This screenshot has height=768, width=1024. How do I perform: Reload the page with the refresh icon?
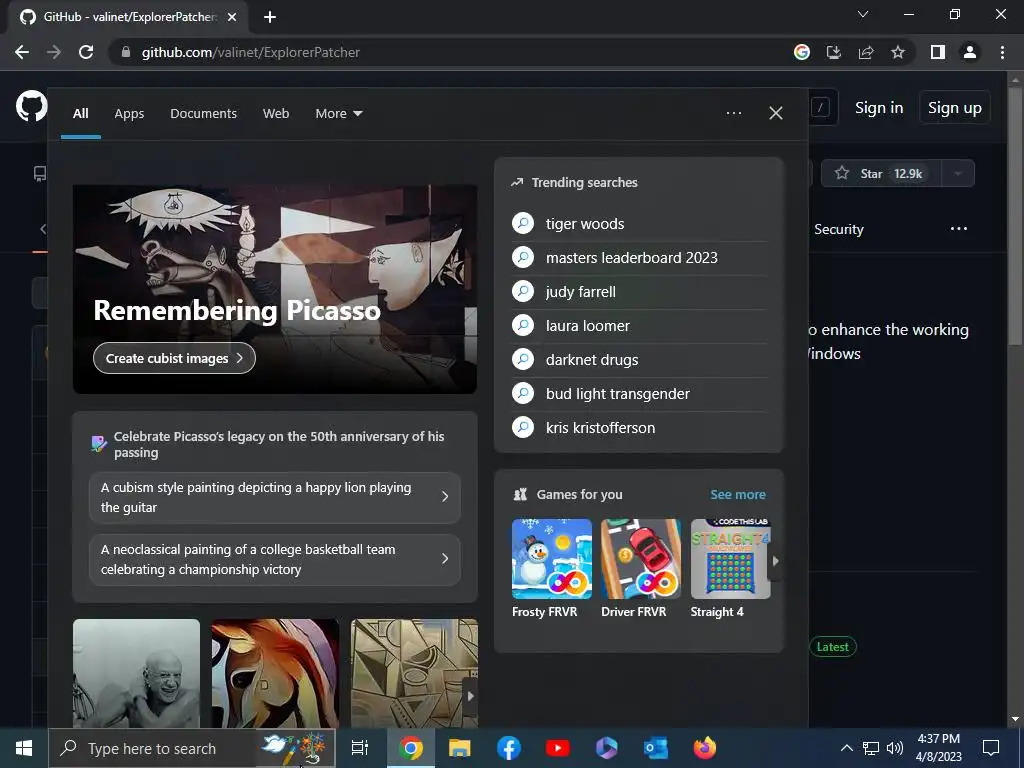pyautogui.click(x=86, y=52)
